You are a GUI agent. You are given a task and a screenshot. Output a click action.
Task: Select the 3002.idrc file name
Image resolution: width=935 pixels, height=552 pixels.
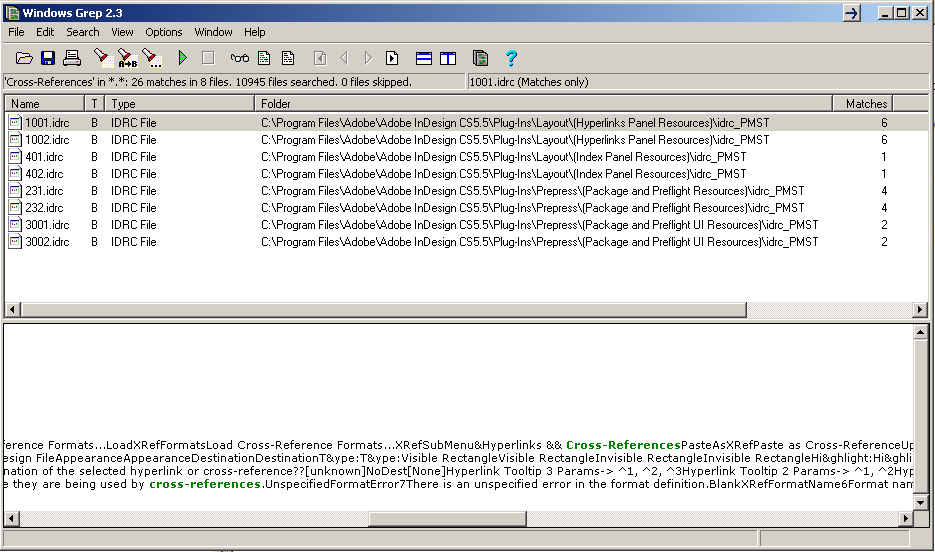(47, 242)
